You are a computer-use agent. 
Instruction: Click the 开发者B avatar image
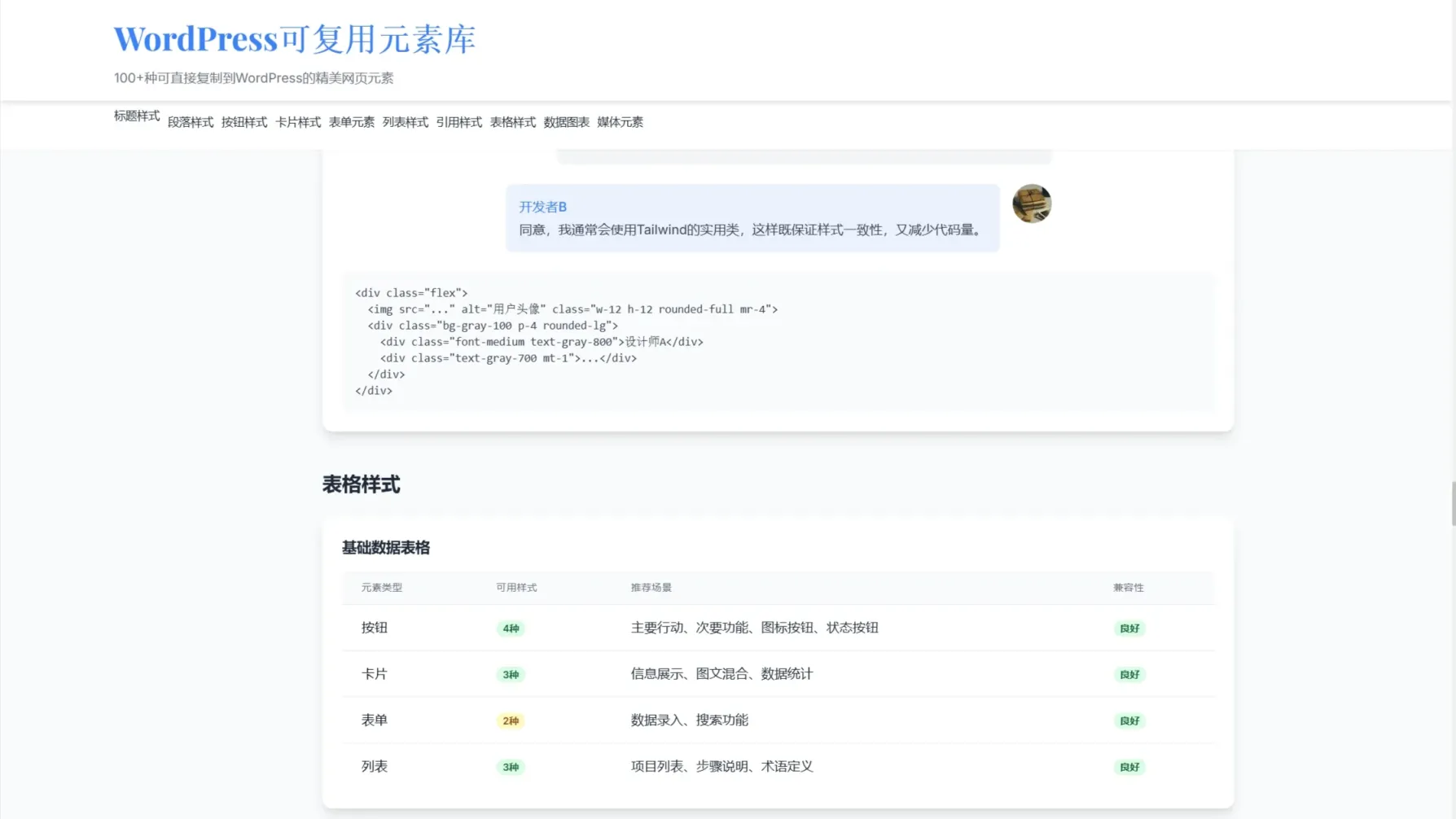click(1032, 204)
